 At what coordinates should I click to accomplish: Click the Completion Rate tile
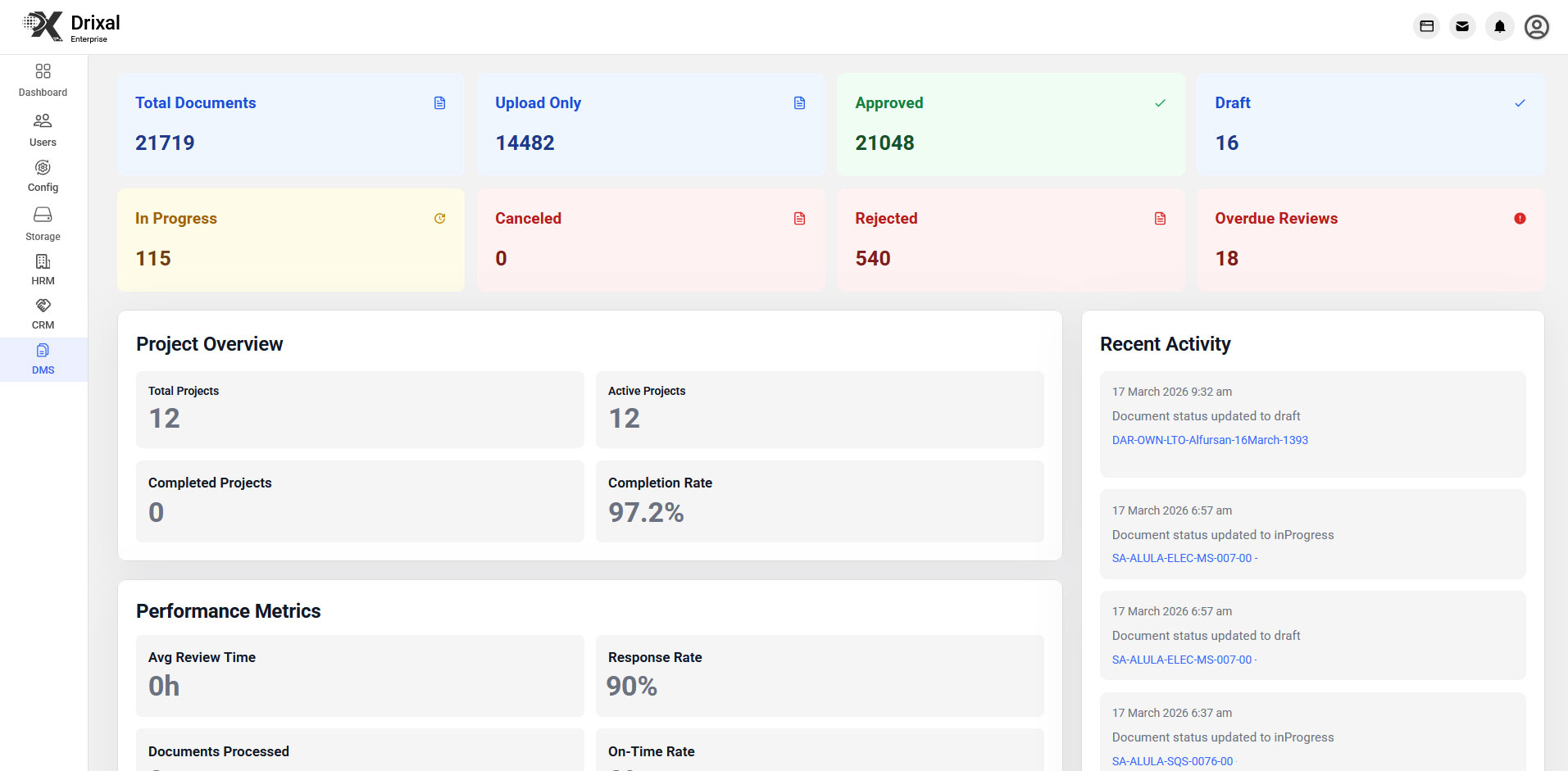819,501
